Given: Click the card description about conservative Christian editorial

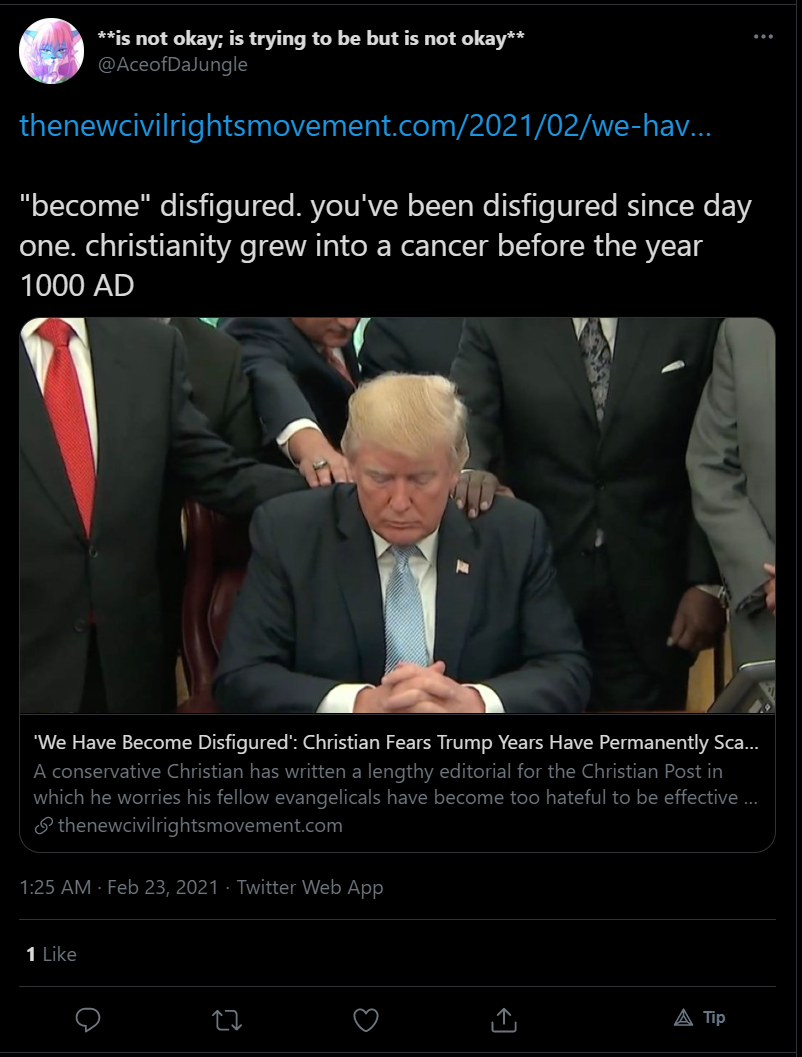Looking at the screenshot, I should pyautogui.click(x=396, y=784).
